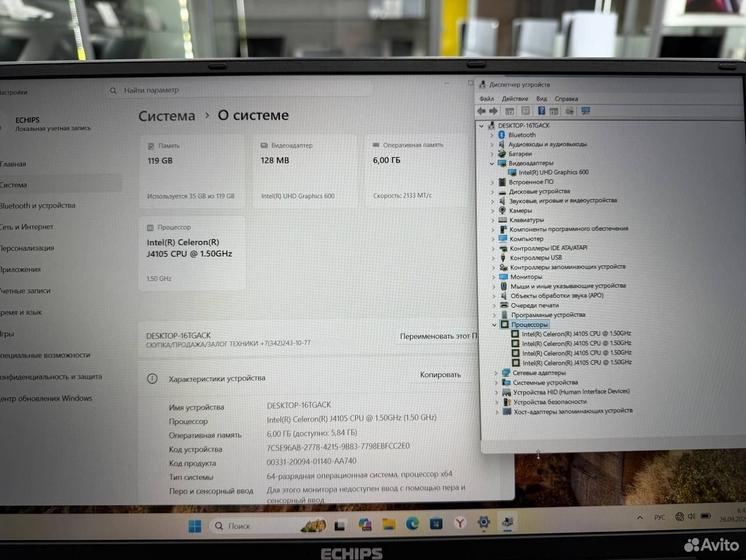This screenshot has height=560, width=746.
Task: Expand the Компьютер node
Action: [x=493, y=239]
